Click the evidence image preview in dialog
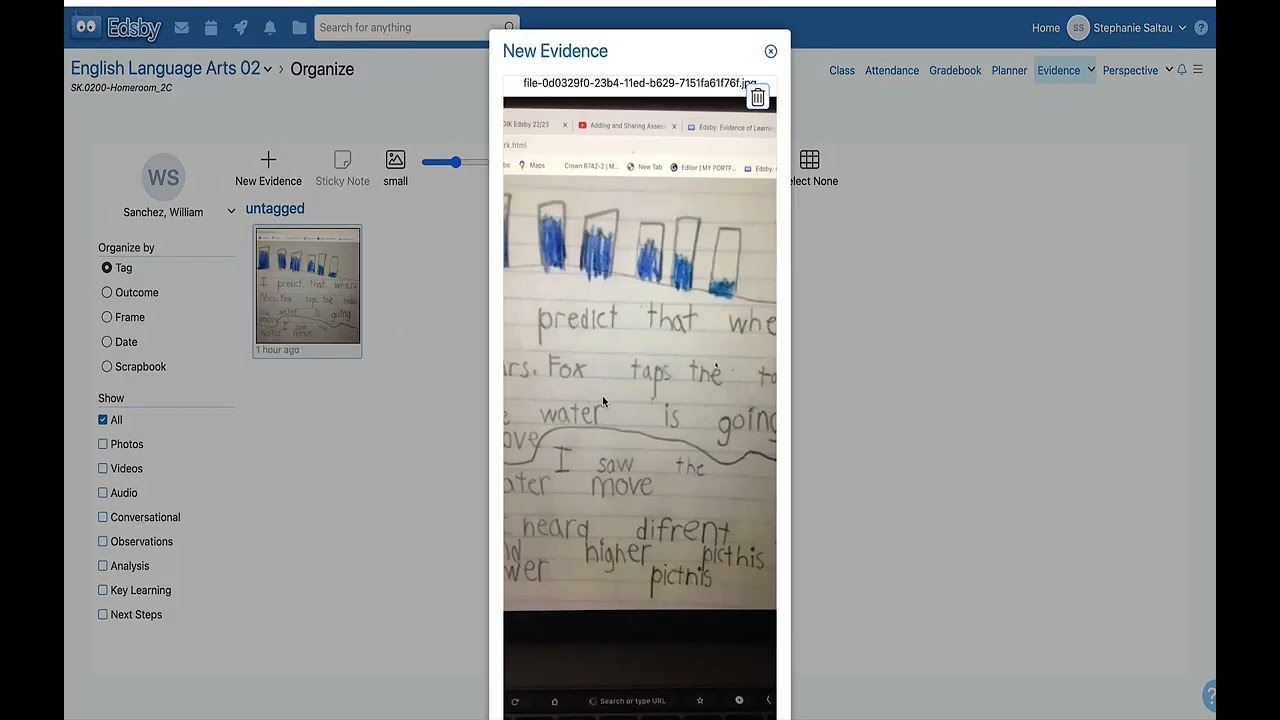This screenshot has width=1280, height=720. 640,408
